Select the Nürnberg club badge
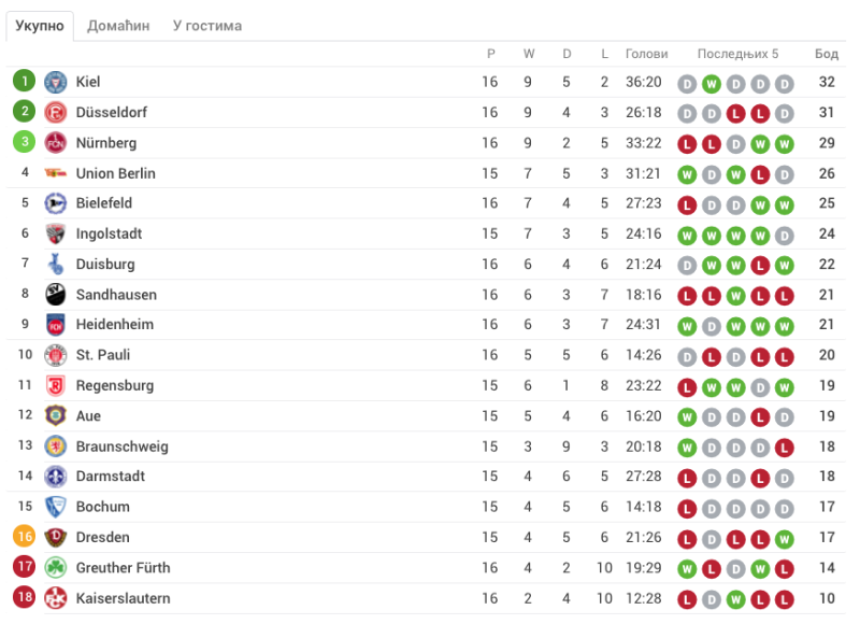Screen dimensions: 860x624 55,143
